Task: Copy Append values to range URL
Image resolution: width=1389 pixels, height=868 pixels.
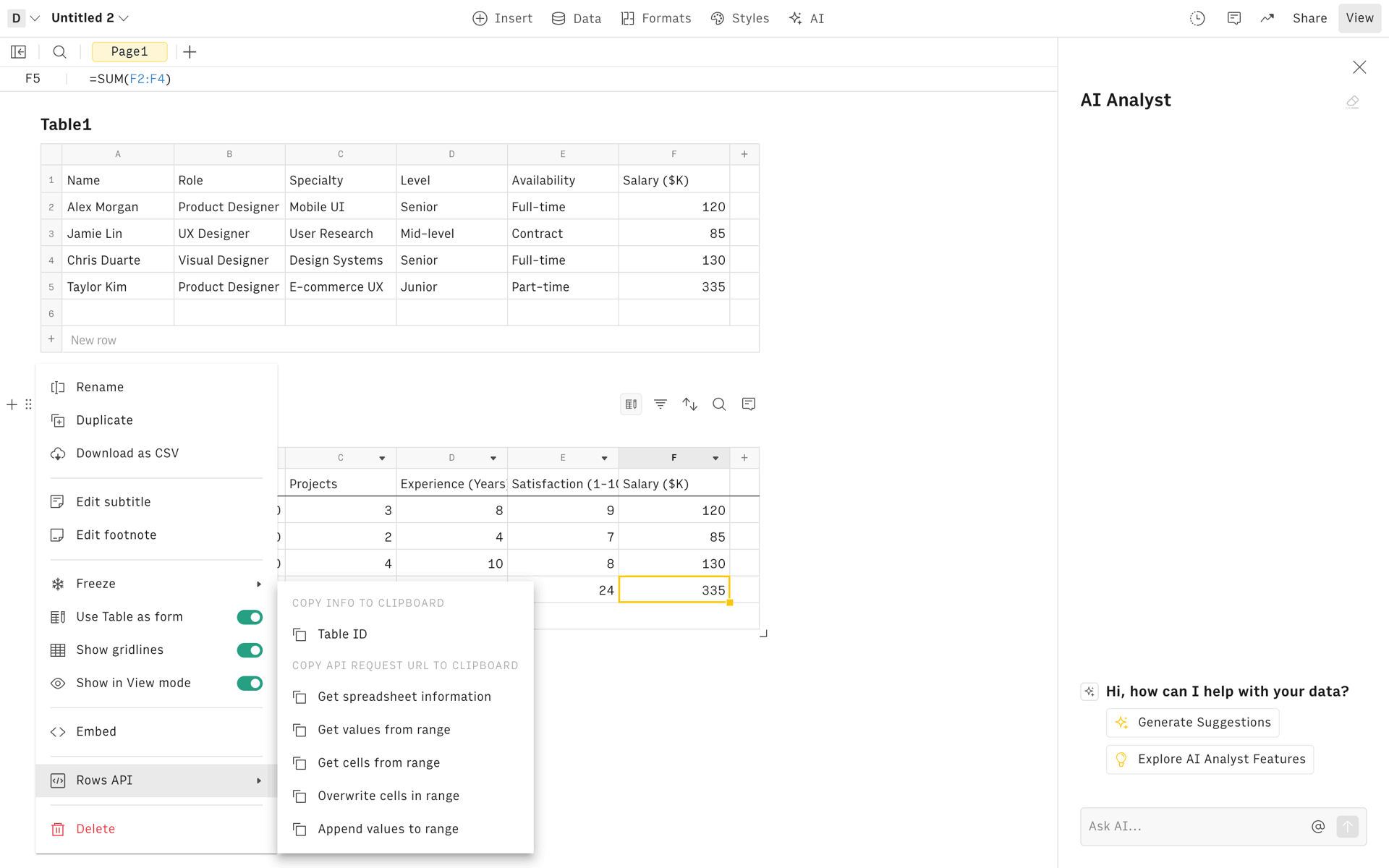Action: [x=405, y=829]
